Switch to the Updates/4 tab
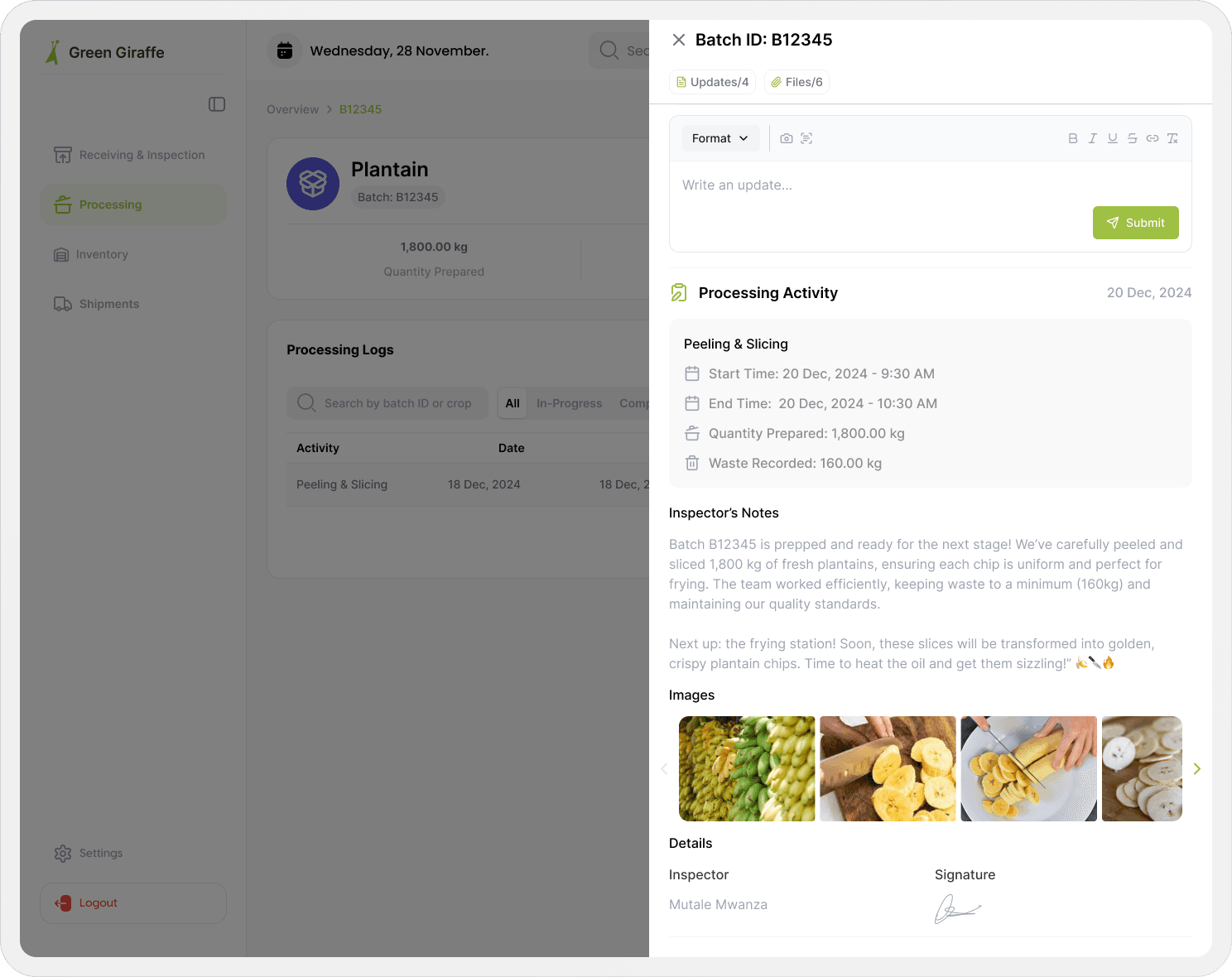The width and height of the screenshot is (1232, 977). click(712, 82)
